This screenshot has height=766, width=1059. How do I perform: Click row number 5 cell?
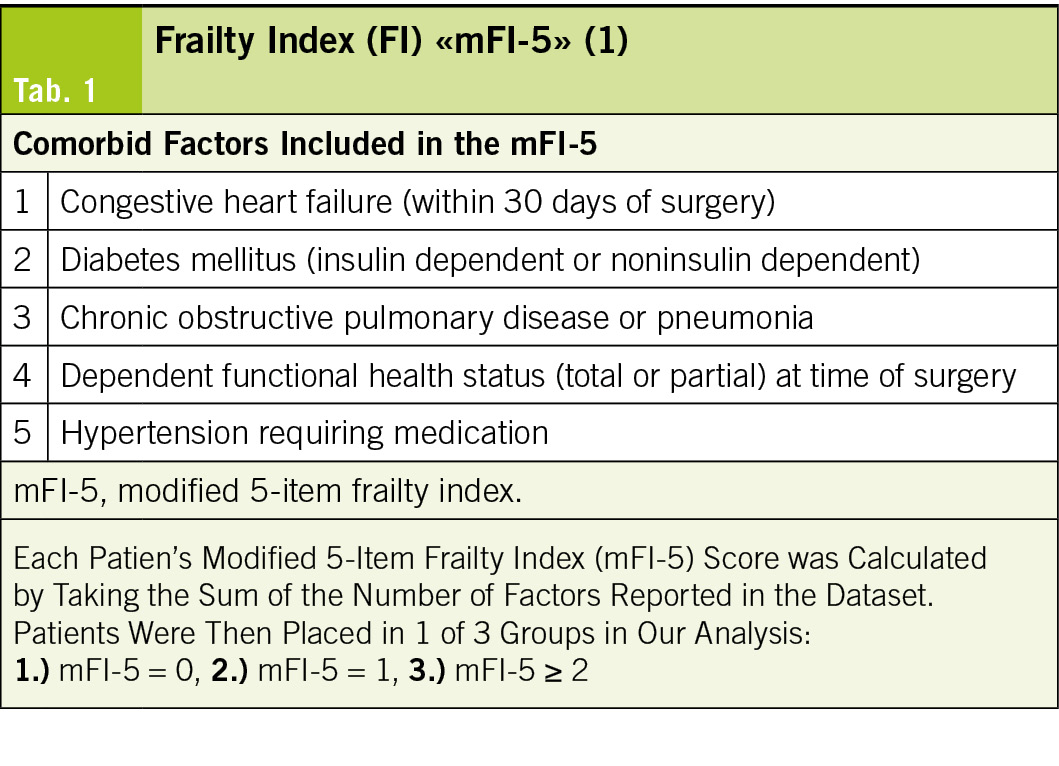(23, 432)
